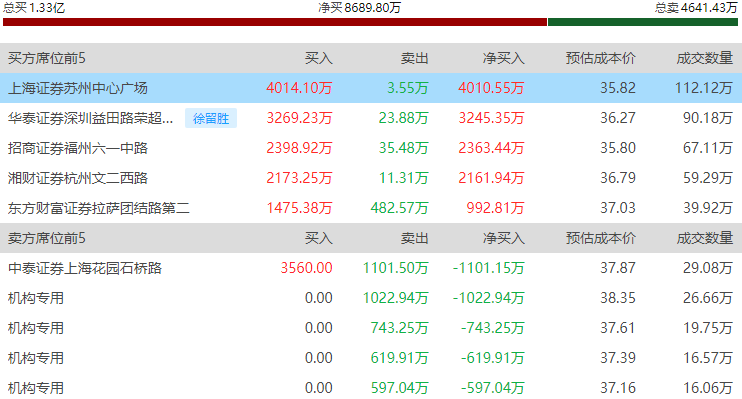Image resolution: width=742 pixels, height=399 pixels.
Task: Click 净买入 header in buyer seats table
Action: pos(504,58)
